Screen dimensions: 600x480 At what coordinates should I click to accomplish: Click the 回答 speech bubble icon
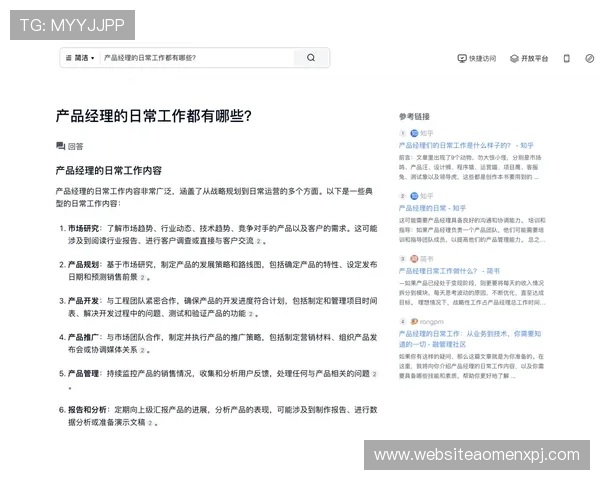pos(60,146)
